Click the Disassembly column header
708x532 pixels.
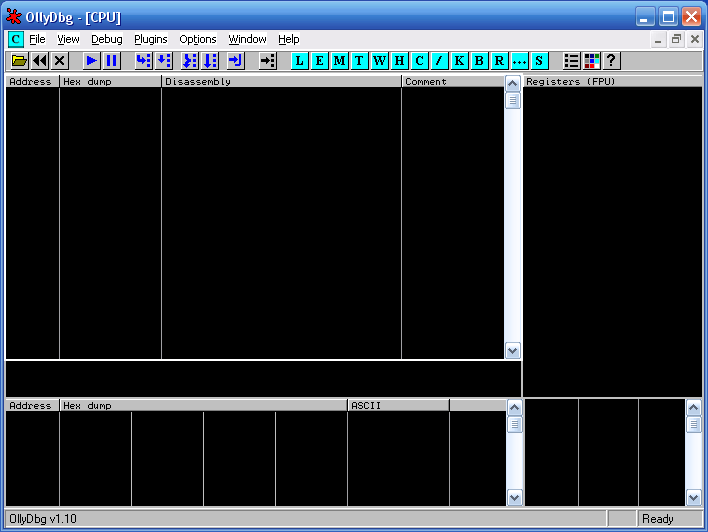coord(281,81)
